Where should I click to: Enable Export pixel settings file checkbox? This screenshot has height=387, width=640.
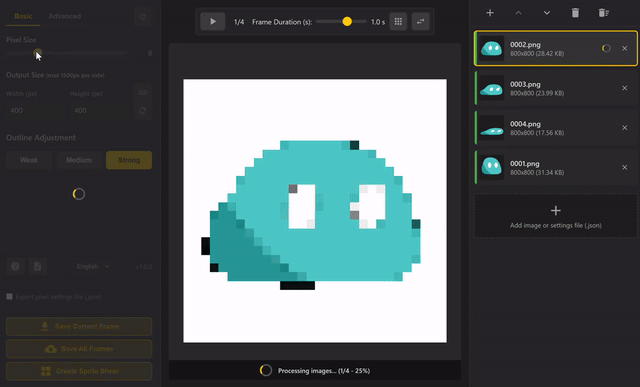pos(9,297)
